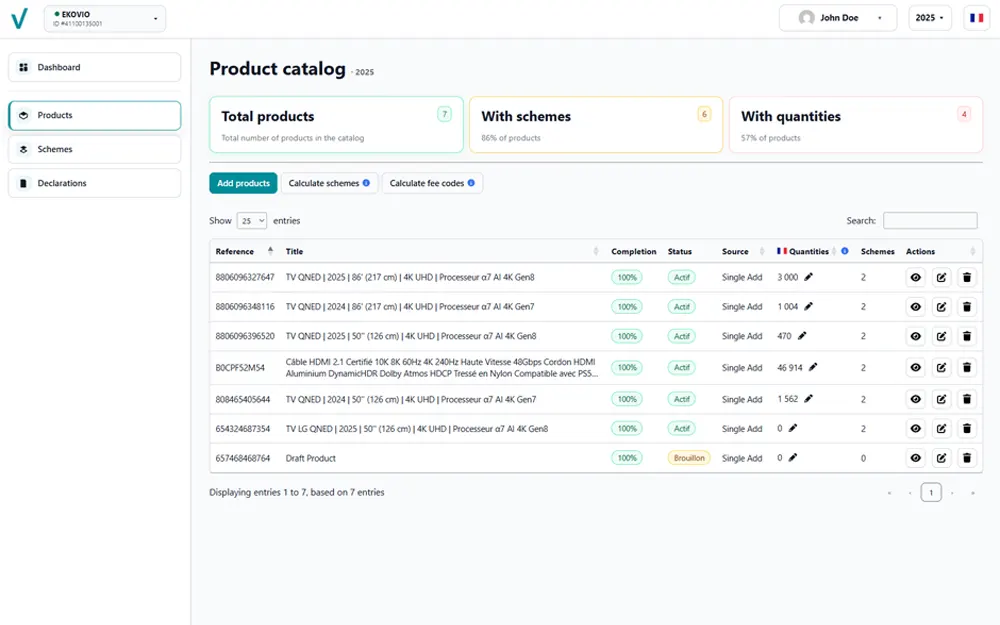
Task: Click the Add products button
Action: [x=242, y=183]
